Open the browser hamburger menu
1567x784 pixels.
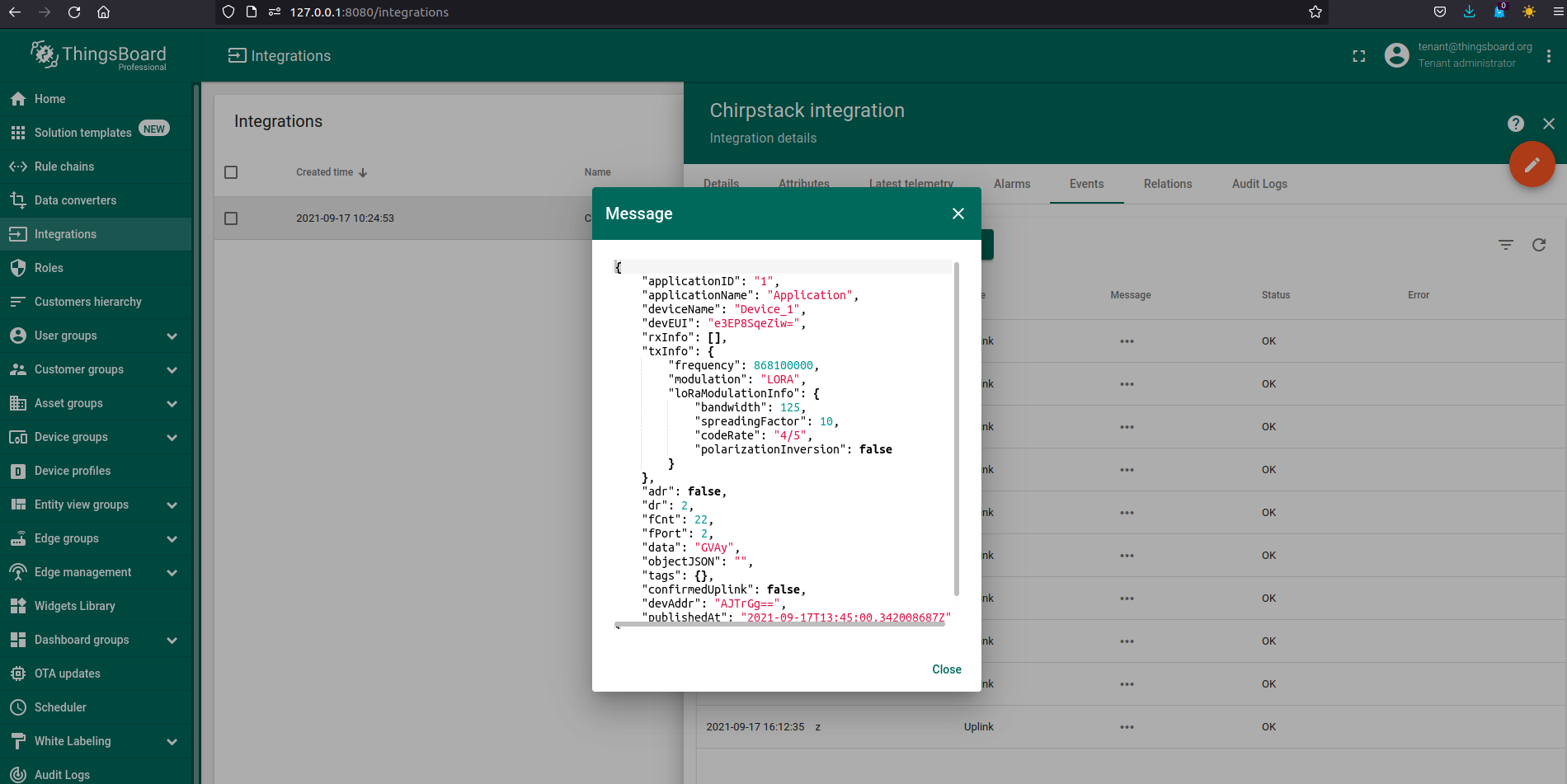[1558, 12]
